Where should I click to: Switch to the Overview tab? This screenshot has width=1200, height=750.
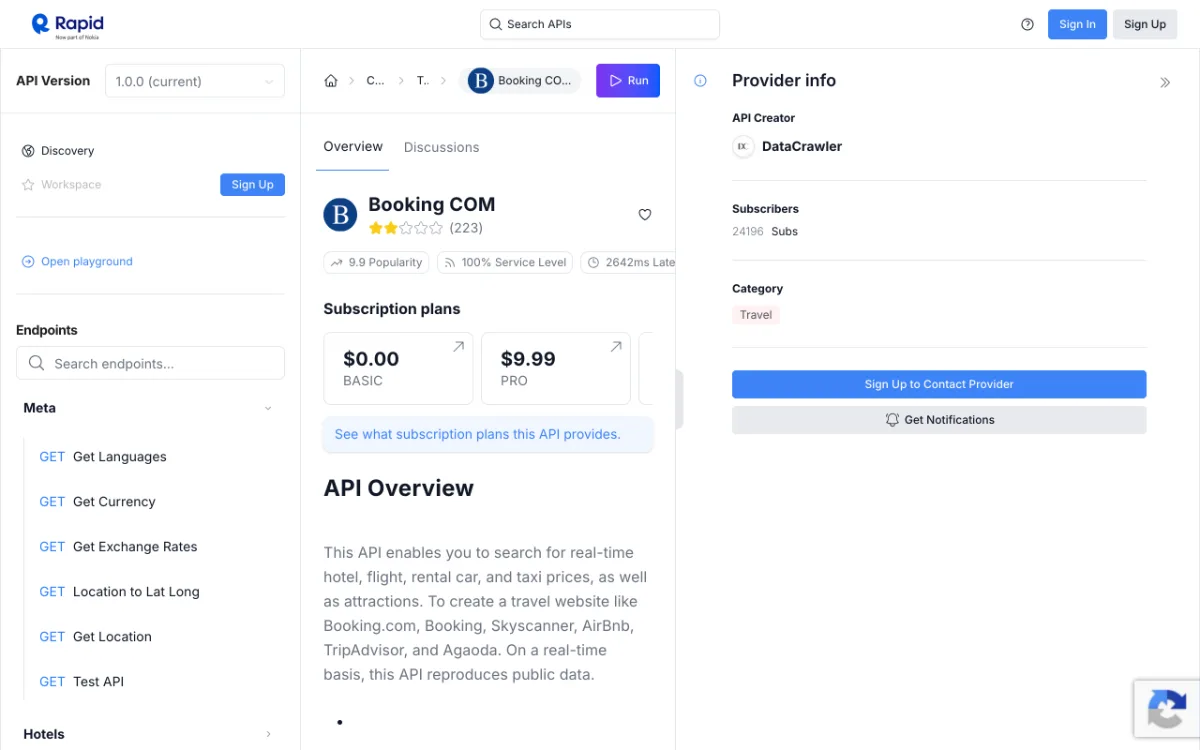coord(353,147)
